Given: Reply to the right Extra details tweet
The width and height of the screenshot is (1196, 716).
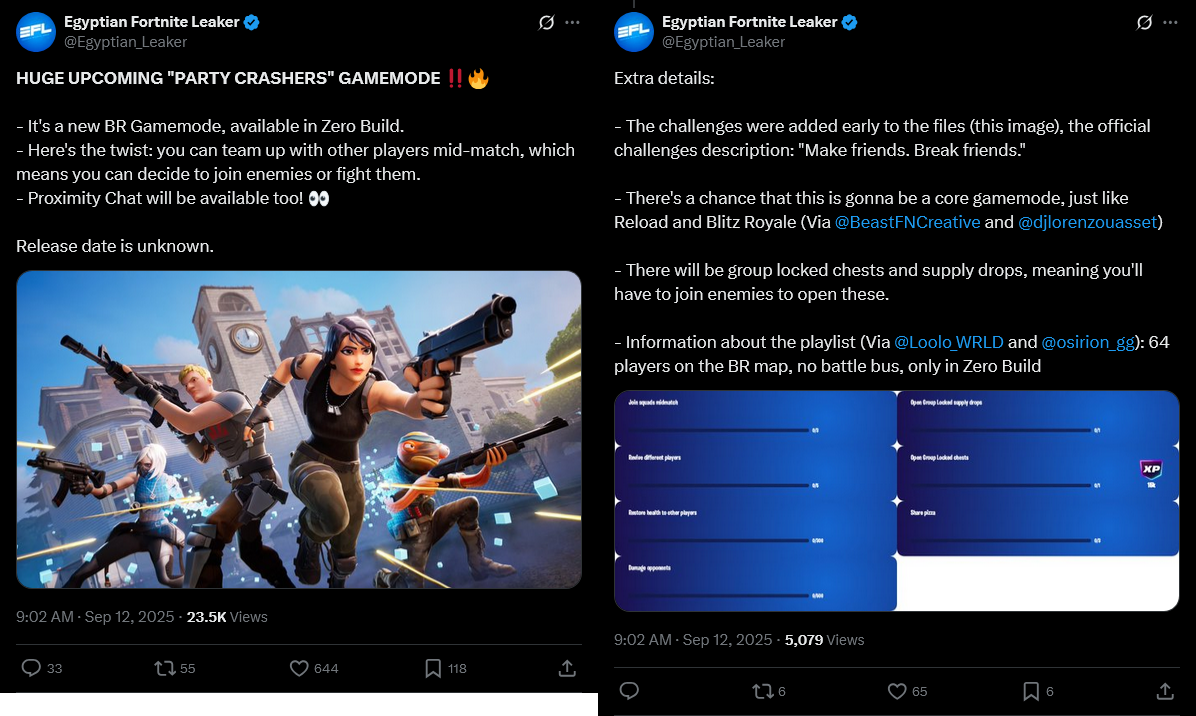Looking at the screenshot, I should [629, 692].
